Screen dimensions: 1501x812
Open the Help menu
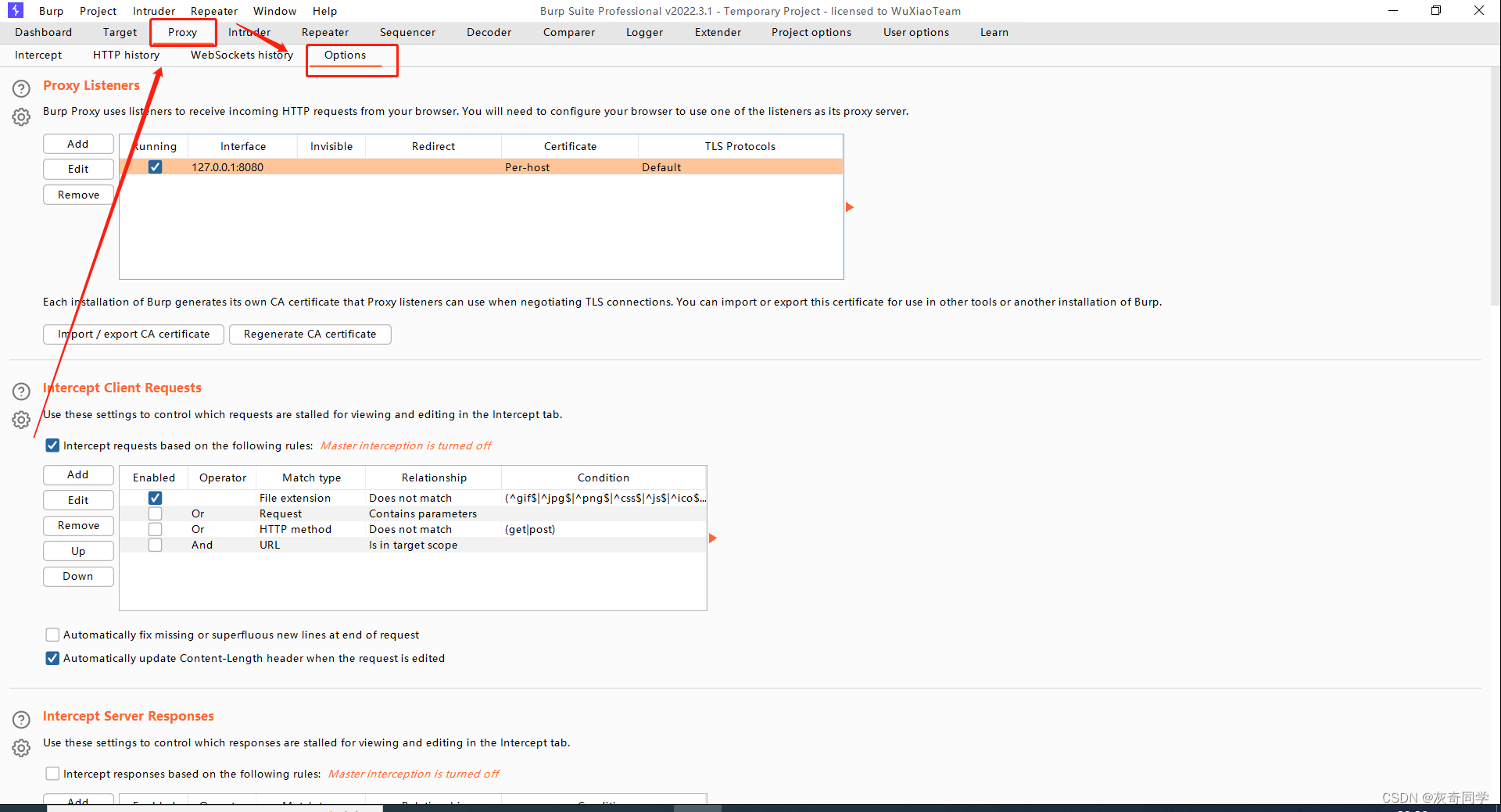(324, 11)
